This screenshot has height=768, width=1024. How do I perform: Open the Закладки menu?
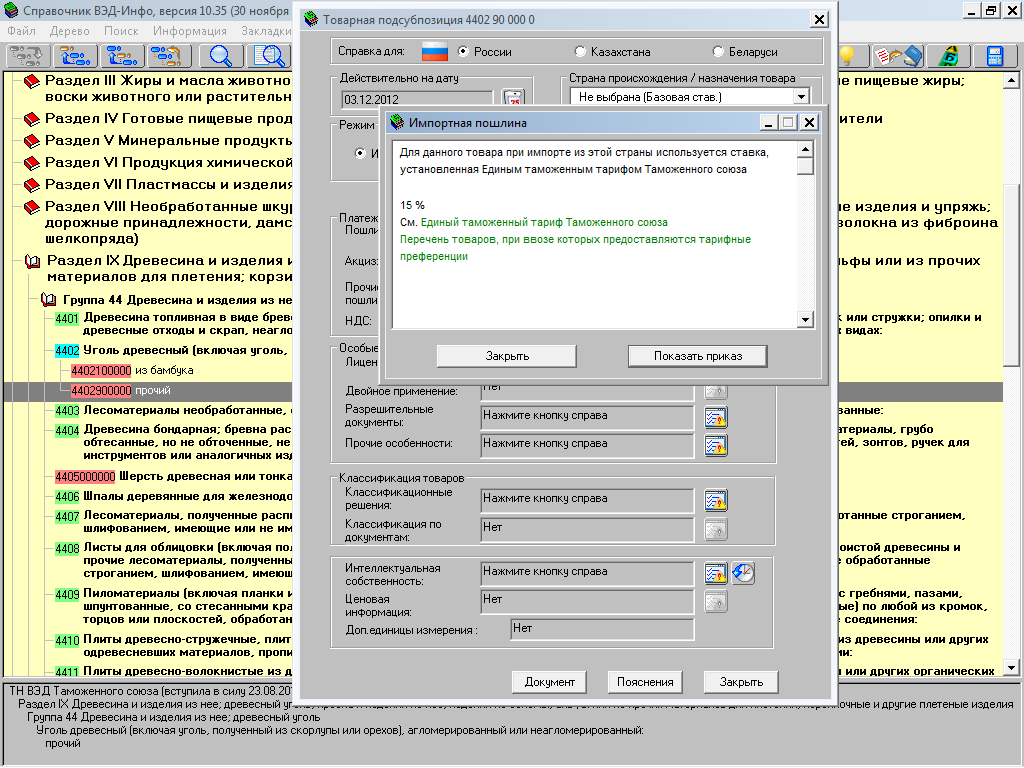coord(266,31)
